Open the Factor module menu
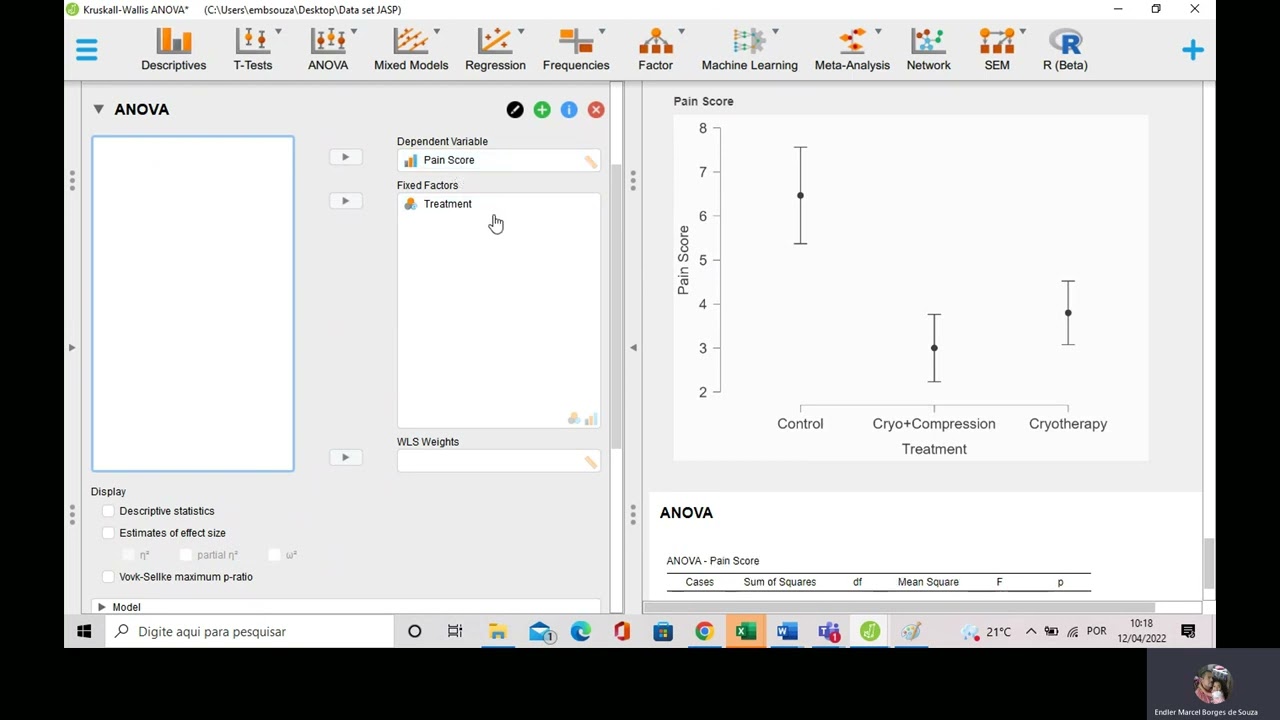The width and height of the screenshot is (1280, 720). pos(655,49)
